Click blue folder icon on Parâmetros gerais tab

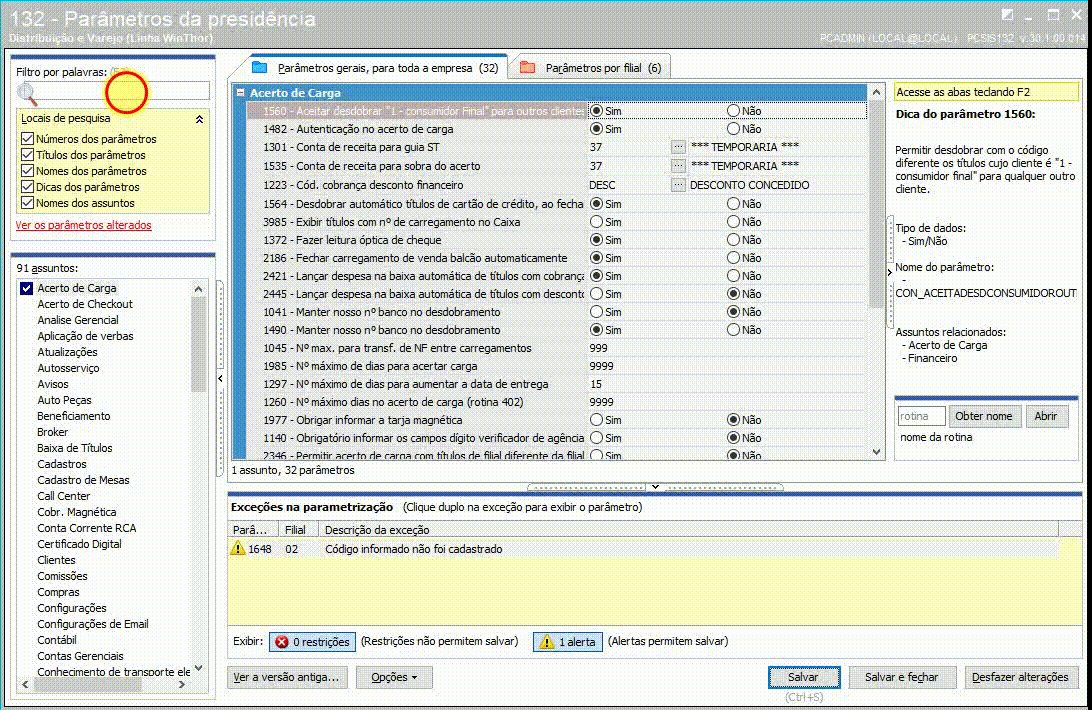click(260, 68)
